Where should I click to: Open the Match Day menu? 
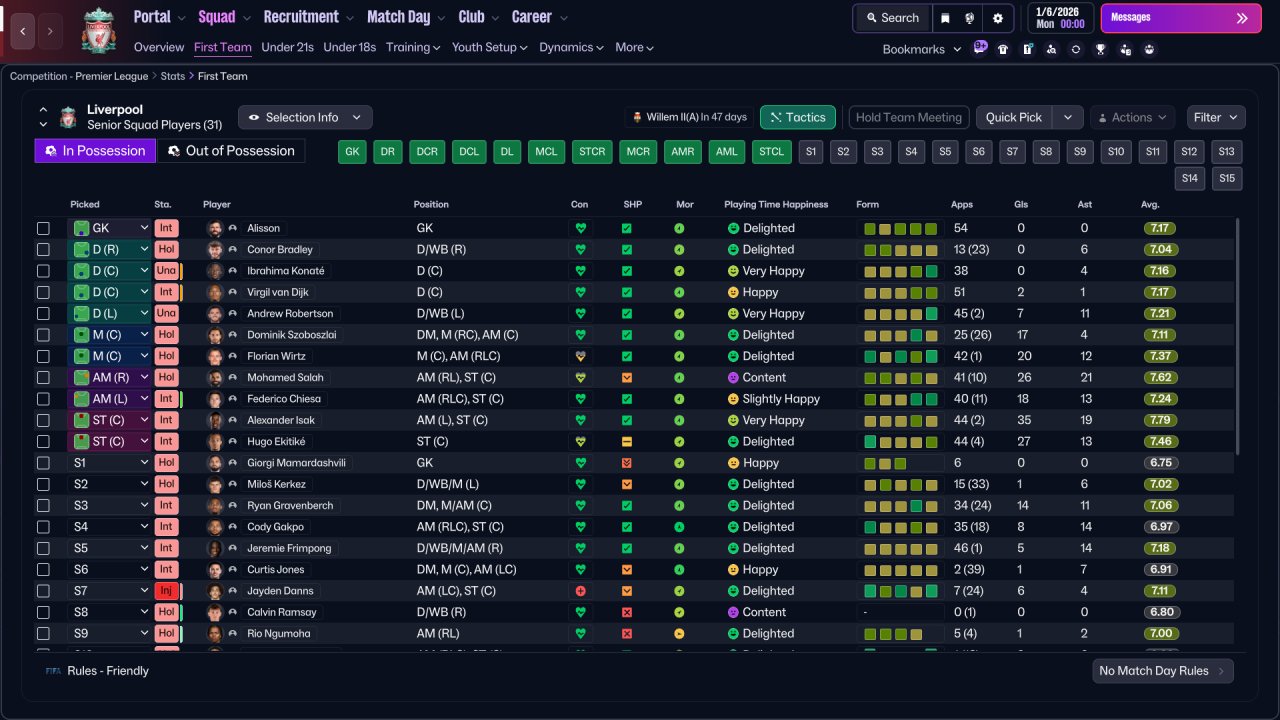tap(405, 17)
